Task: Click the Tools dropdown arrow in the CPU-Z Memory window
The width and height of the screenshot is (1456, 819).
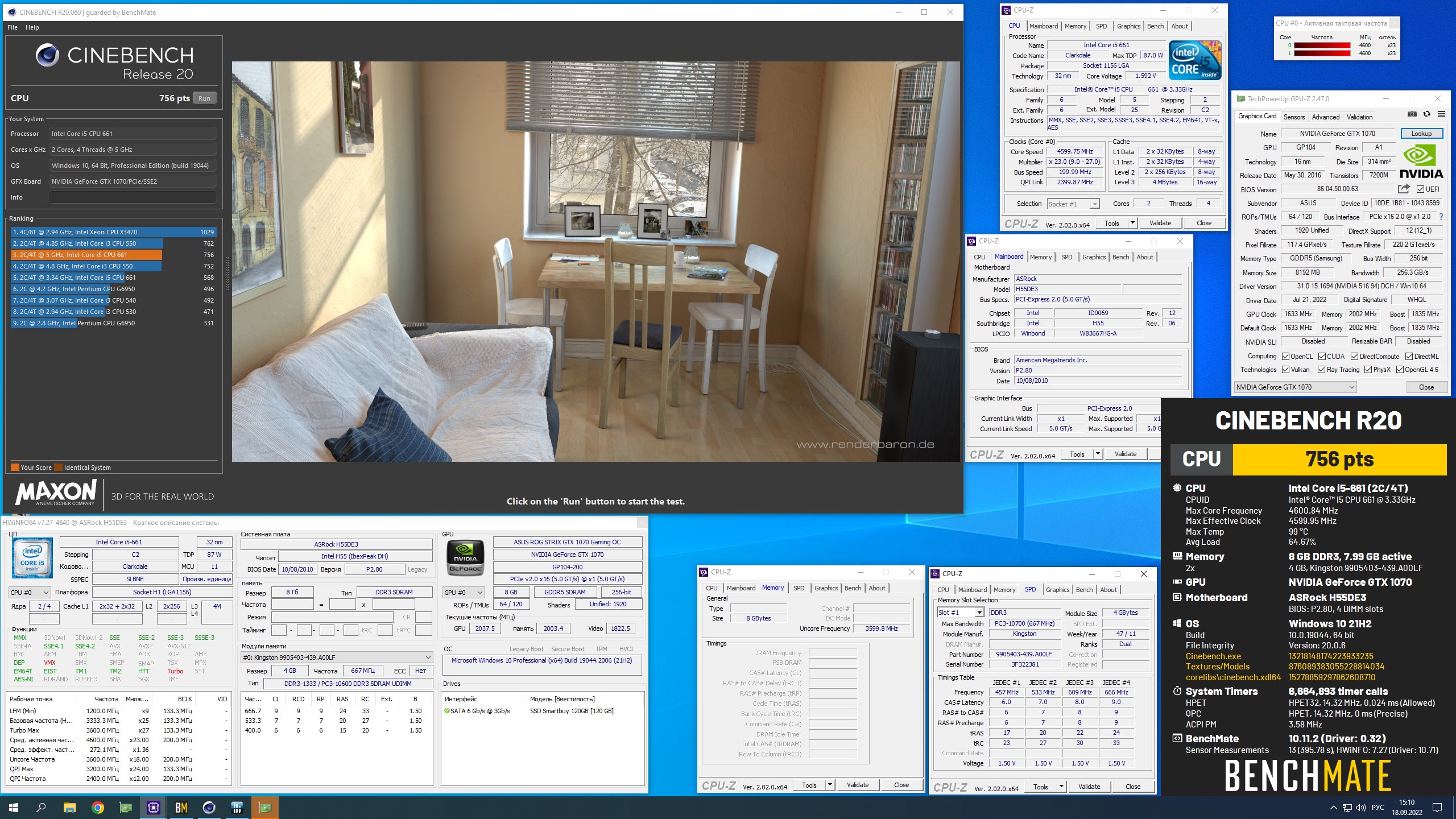Action: (x=830, y=785)
